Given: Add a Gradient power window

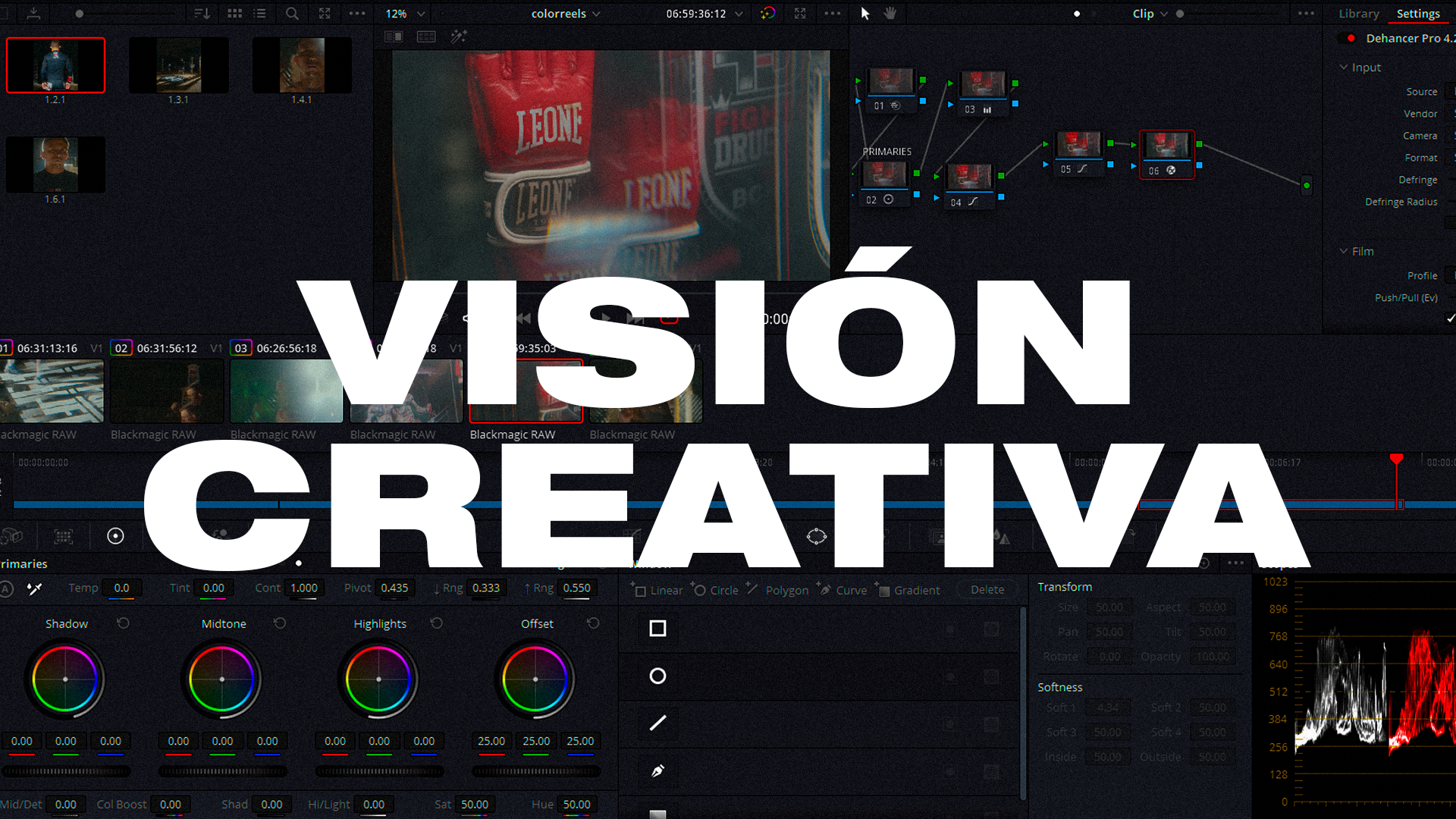Looking at the screenshot, I should pos(909,590).
